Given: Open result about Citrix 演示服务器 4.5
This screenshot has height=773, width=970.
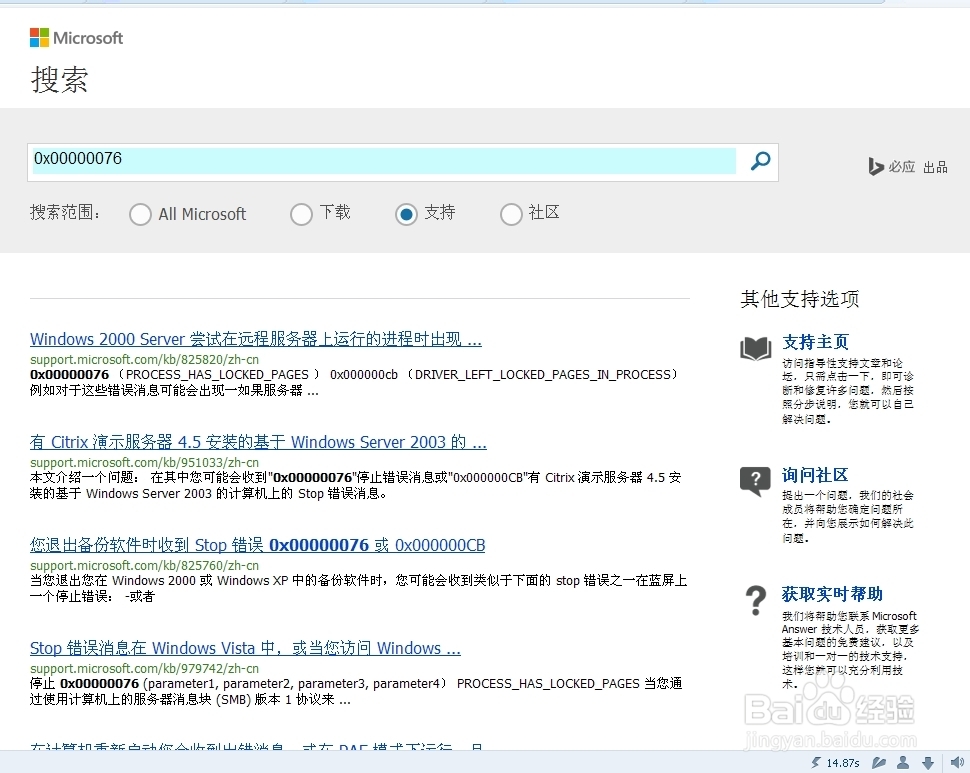Looking at the screenshot, I should 258,442.
